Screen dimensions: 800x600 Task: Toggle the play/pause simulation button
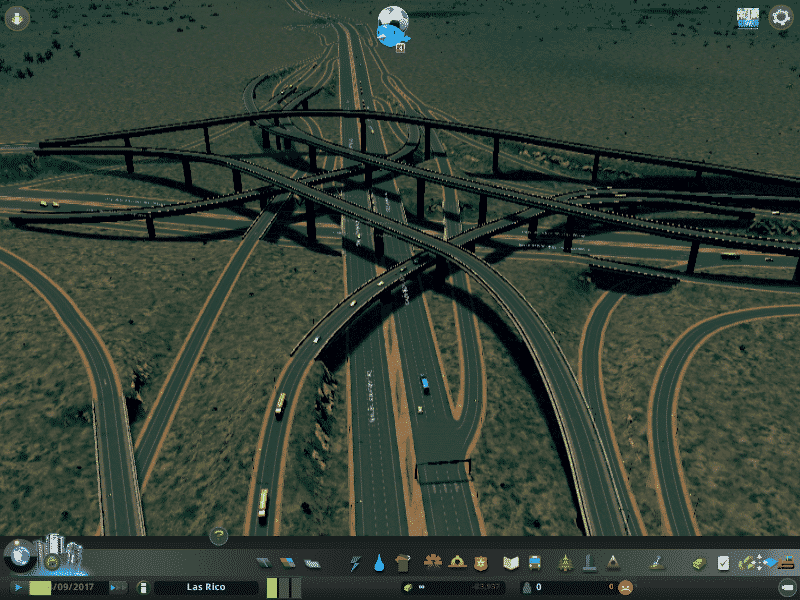17,588
